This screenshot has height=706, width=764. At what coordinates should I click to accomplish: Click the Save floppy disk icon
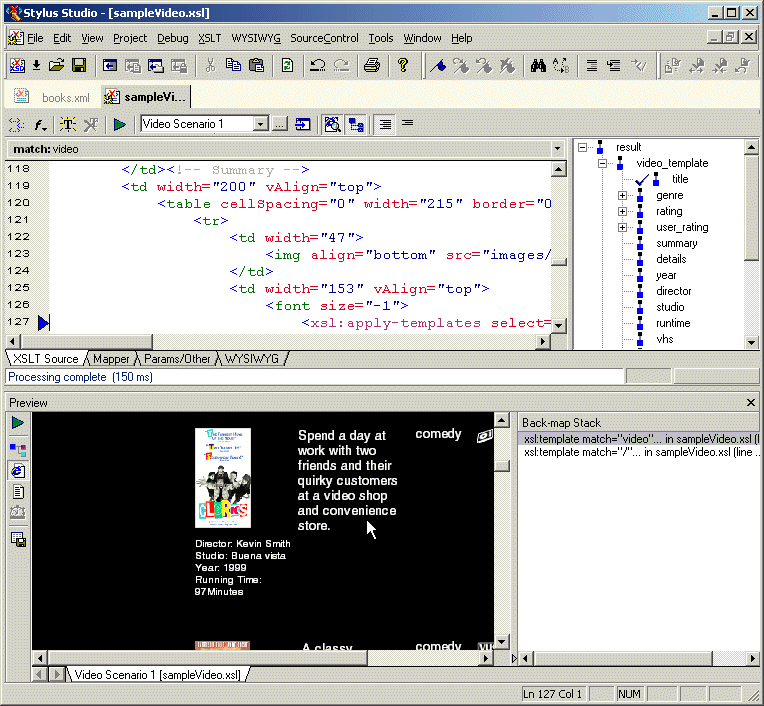[x=78, y=66]
